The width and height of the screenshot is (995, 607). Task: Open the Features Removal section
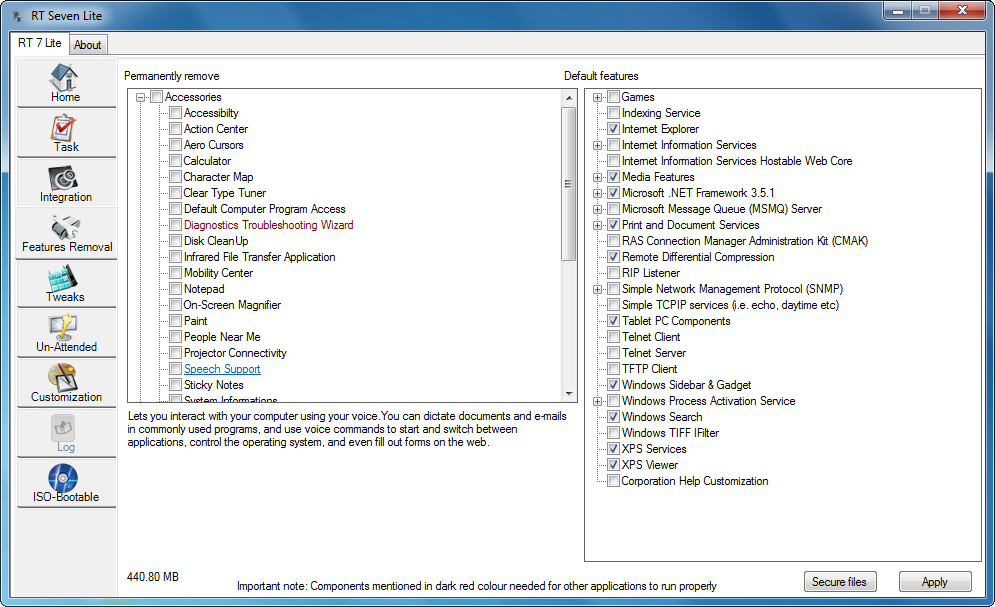67,233
